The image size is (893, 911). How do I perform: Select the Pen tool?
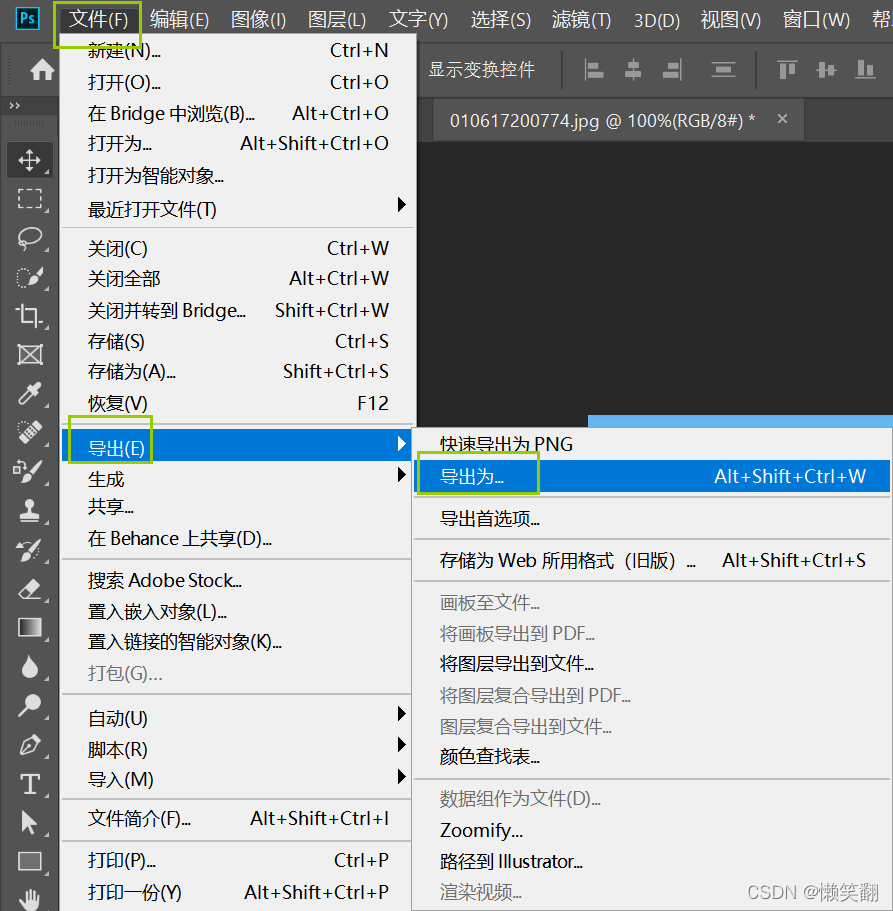tap(30, 745)
